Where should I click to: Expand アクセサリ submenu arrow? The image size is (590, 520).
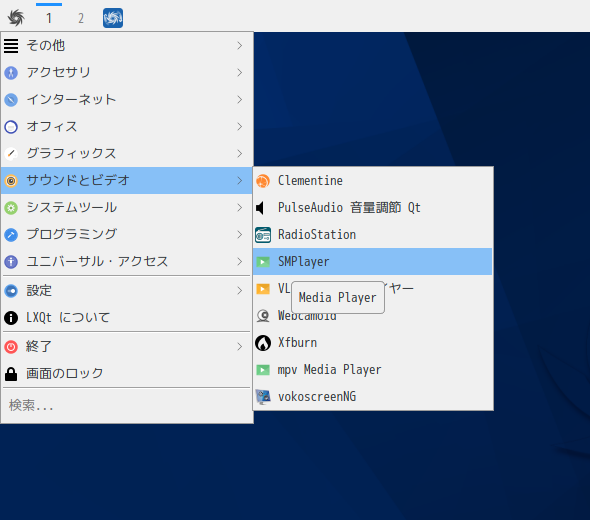point(240,73)
